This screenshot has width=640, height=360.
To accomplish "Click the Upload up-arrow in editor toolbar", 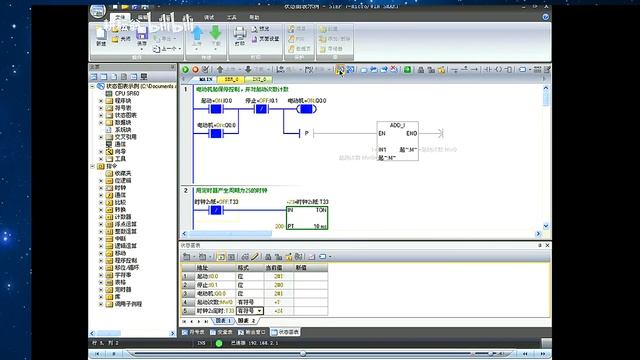I will pyautogui.click(x=220, y=69).
